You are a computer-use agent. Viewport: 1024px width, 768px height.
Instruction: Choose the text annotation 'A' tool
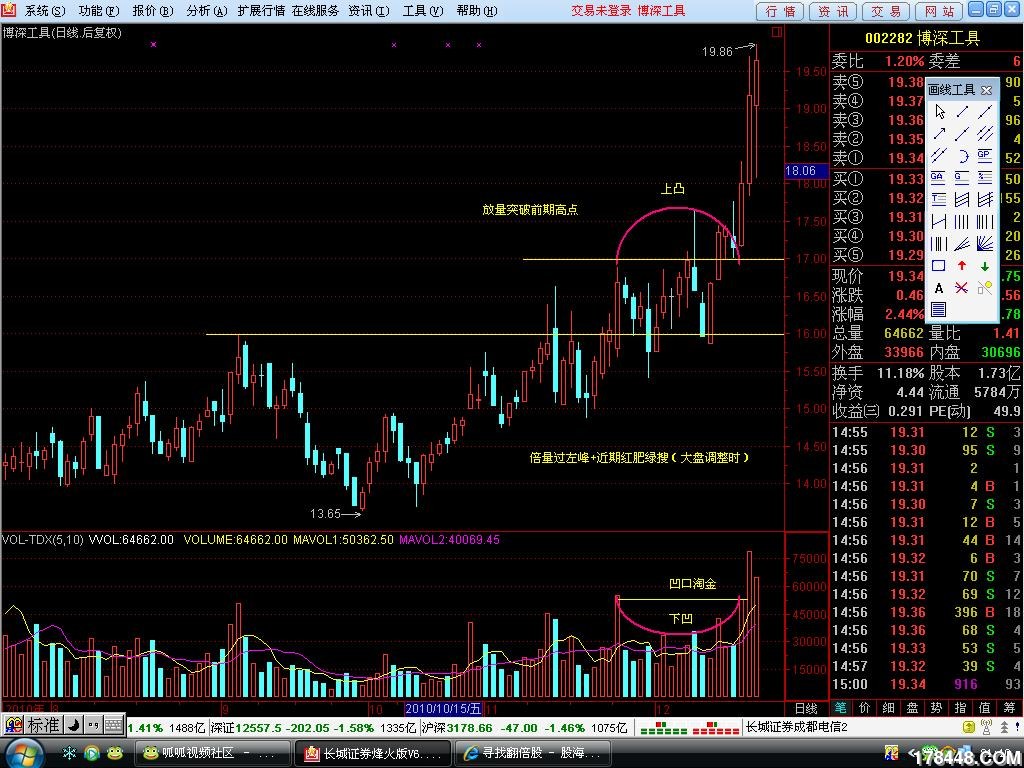tap(939, 288)
